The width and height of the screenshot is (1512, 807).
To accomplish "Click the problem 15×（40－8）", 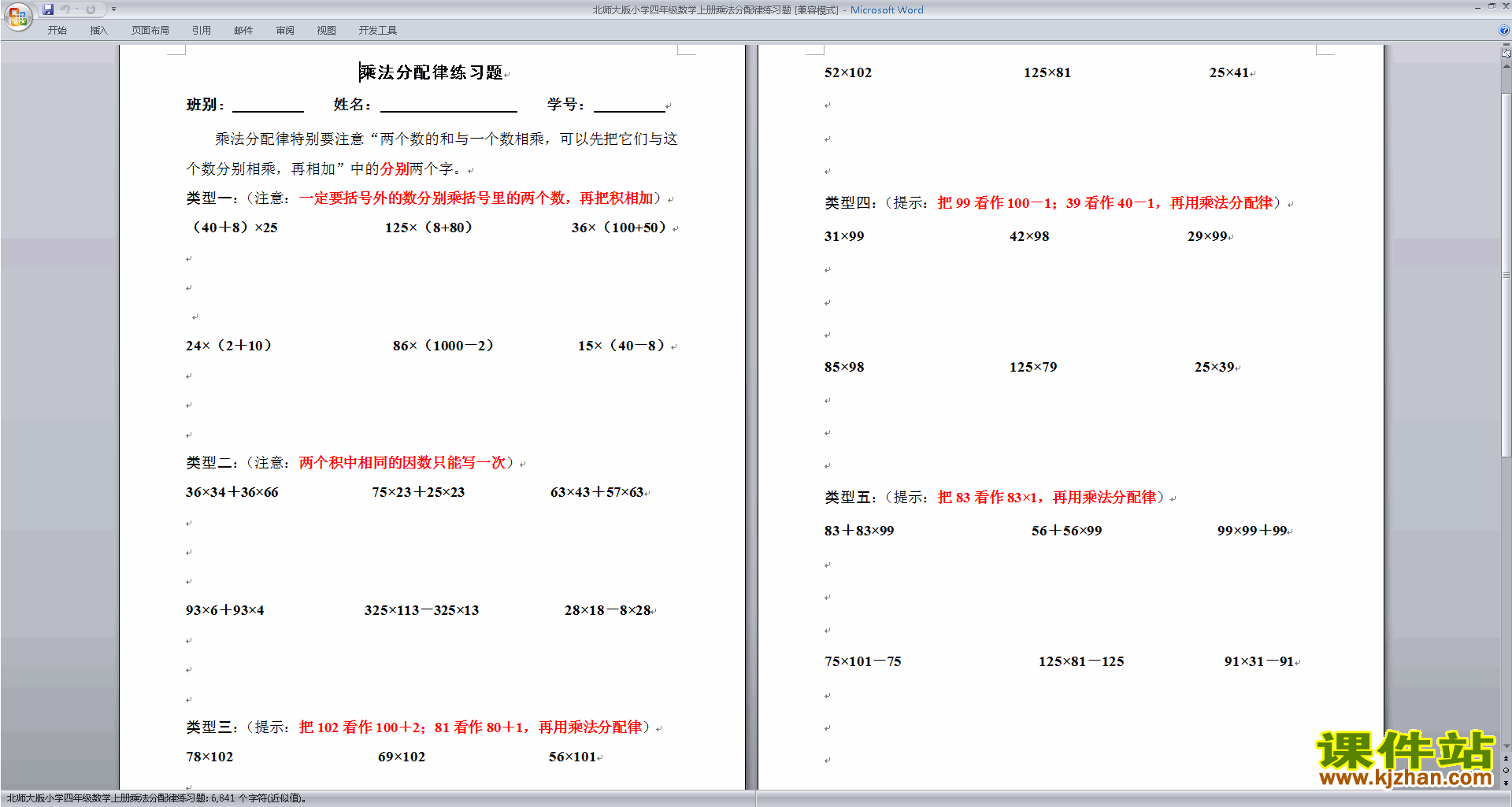I will (622, 346).
